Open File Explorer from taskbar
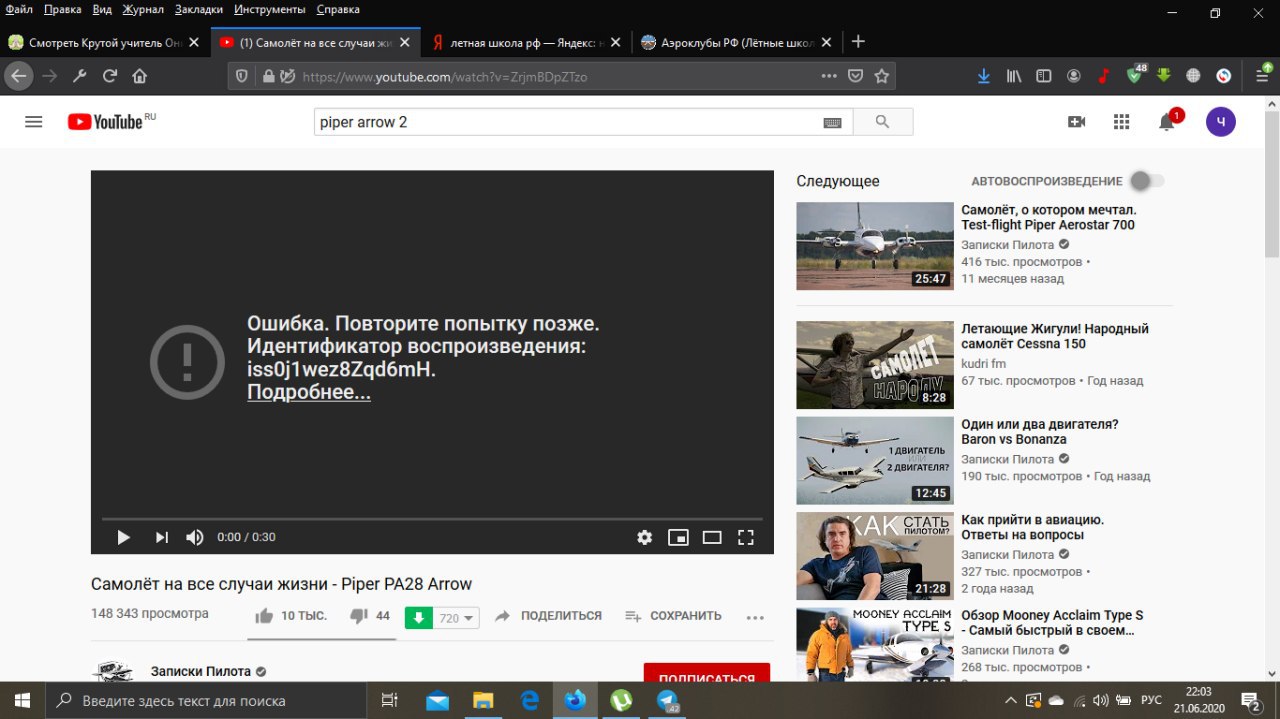The width and height of the screenshot is (1280, 719). coord(483,700)
